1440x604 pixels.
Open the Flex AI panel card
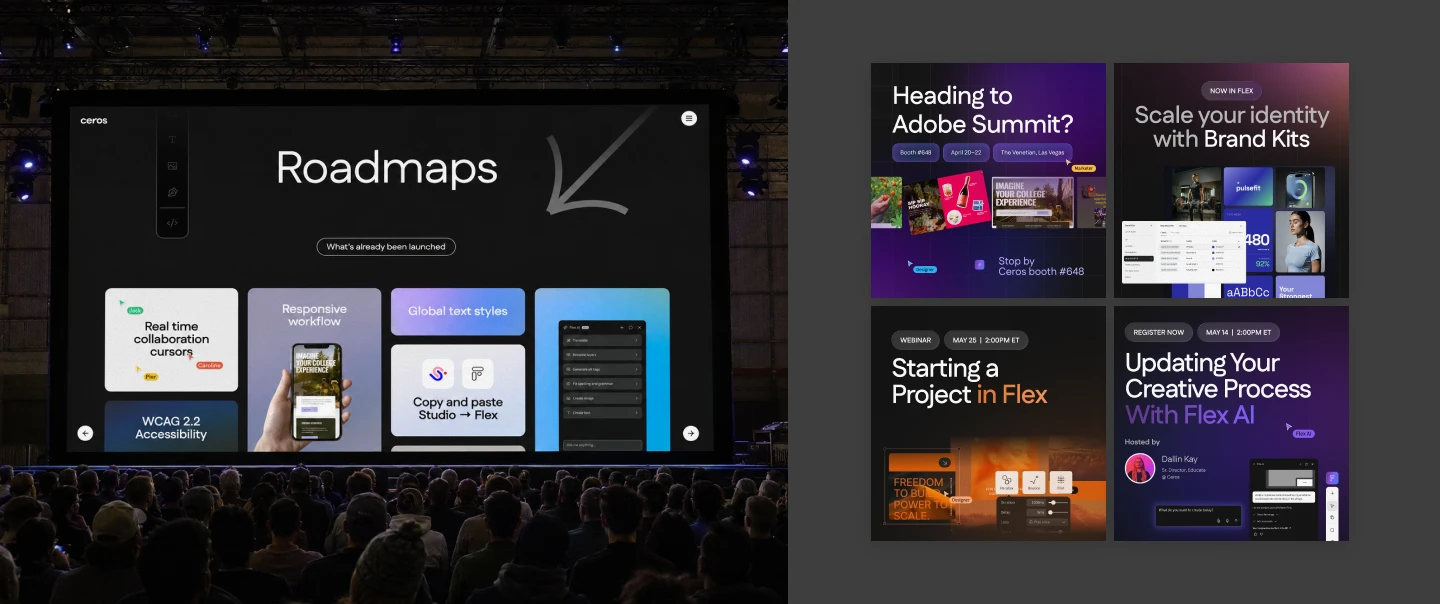coord(602,370)
